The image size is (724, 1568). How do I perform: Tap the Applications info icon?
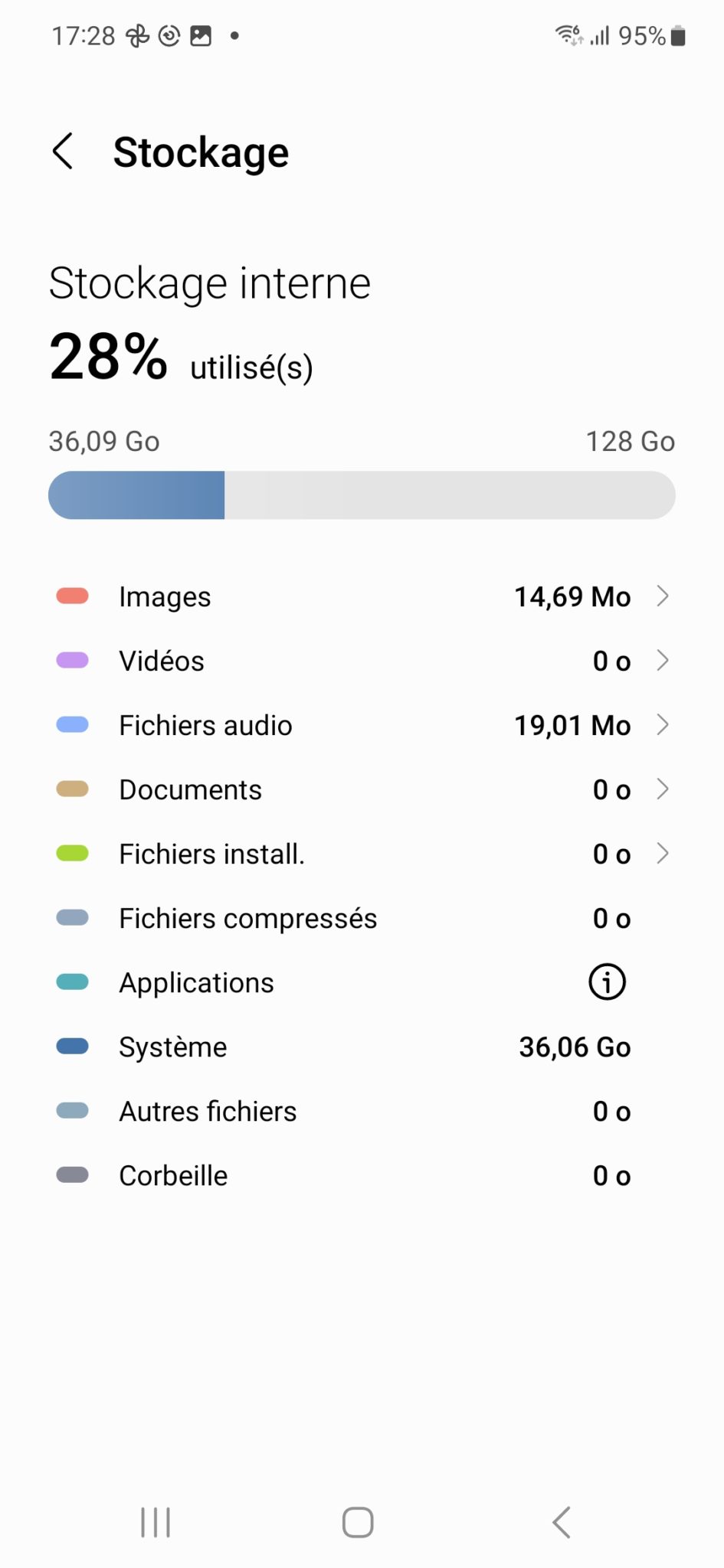[607, 982]
